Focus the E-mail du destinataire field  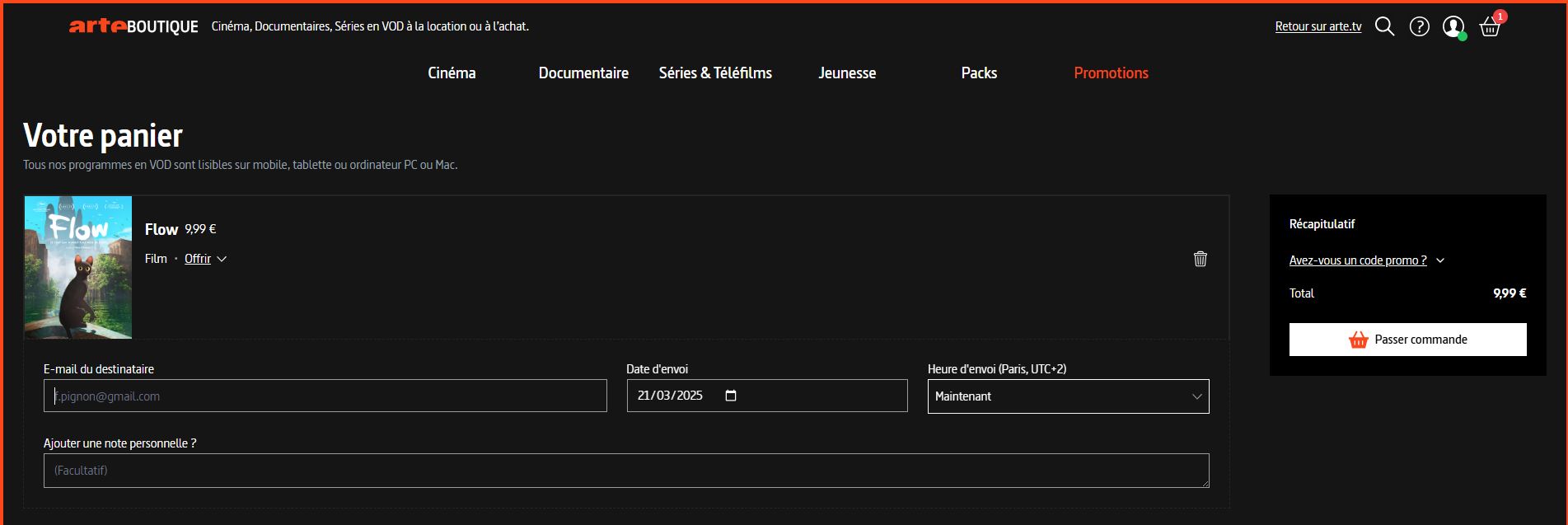pos(325,396)
